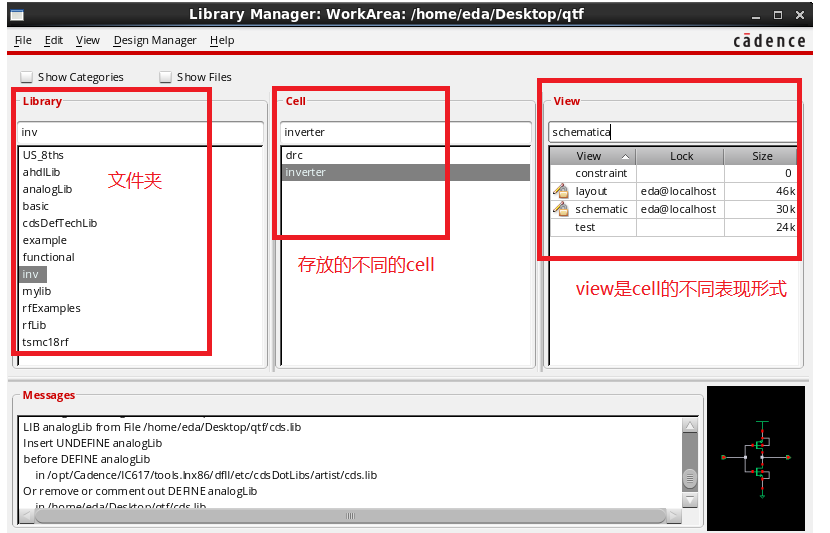
Task: Sort by the Lock column header
Action: coord(681,156)
